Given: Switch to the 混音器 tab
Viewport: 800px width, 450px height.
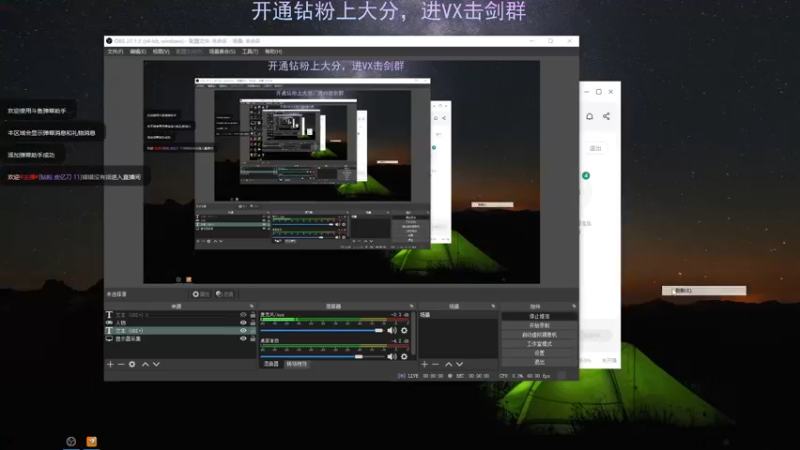Looking at the screenshot, I should click(271, 364).
